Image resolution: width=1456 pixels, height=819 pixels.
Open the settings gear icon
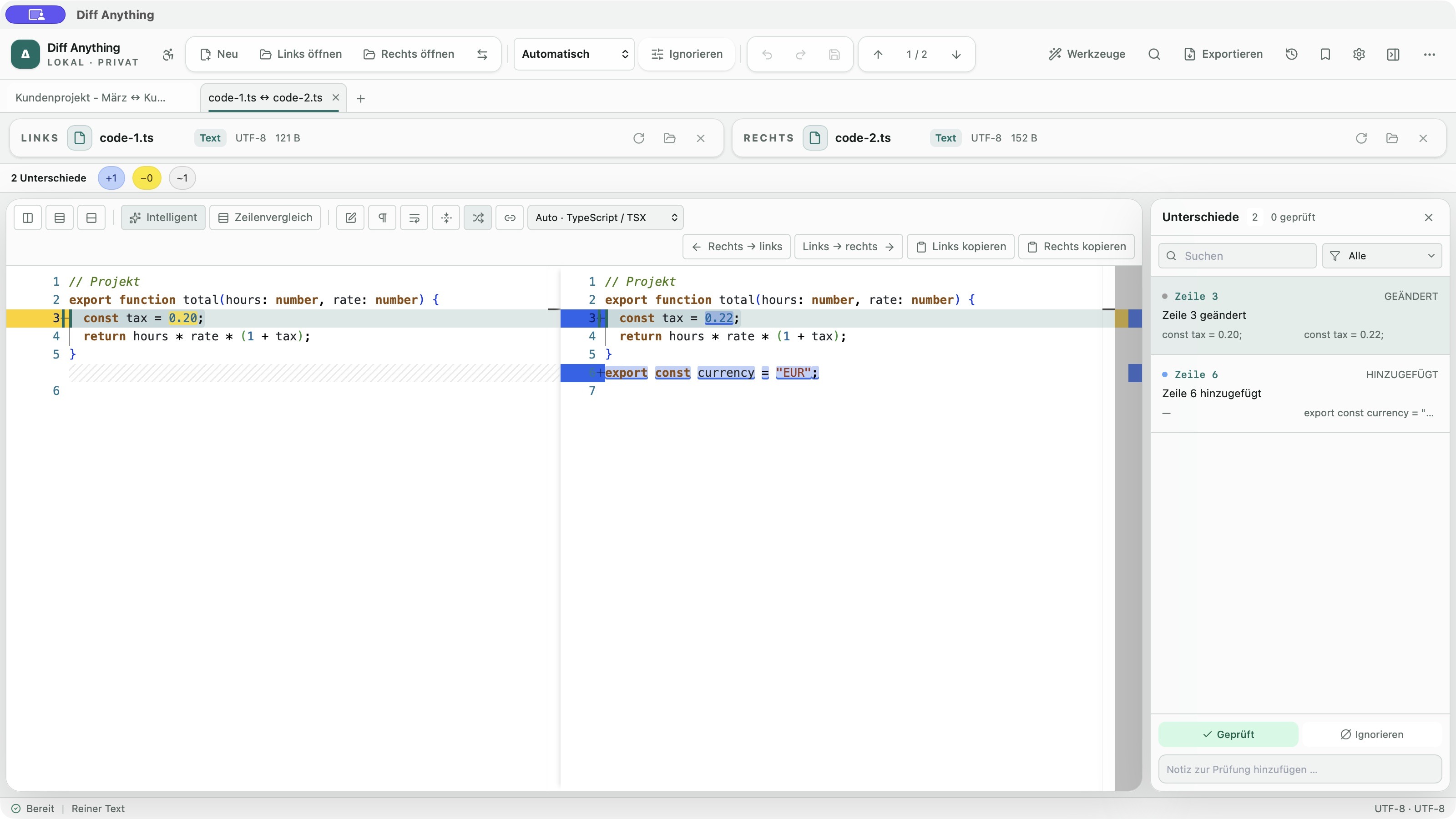click(1360, 54)
